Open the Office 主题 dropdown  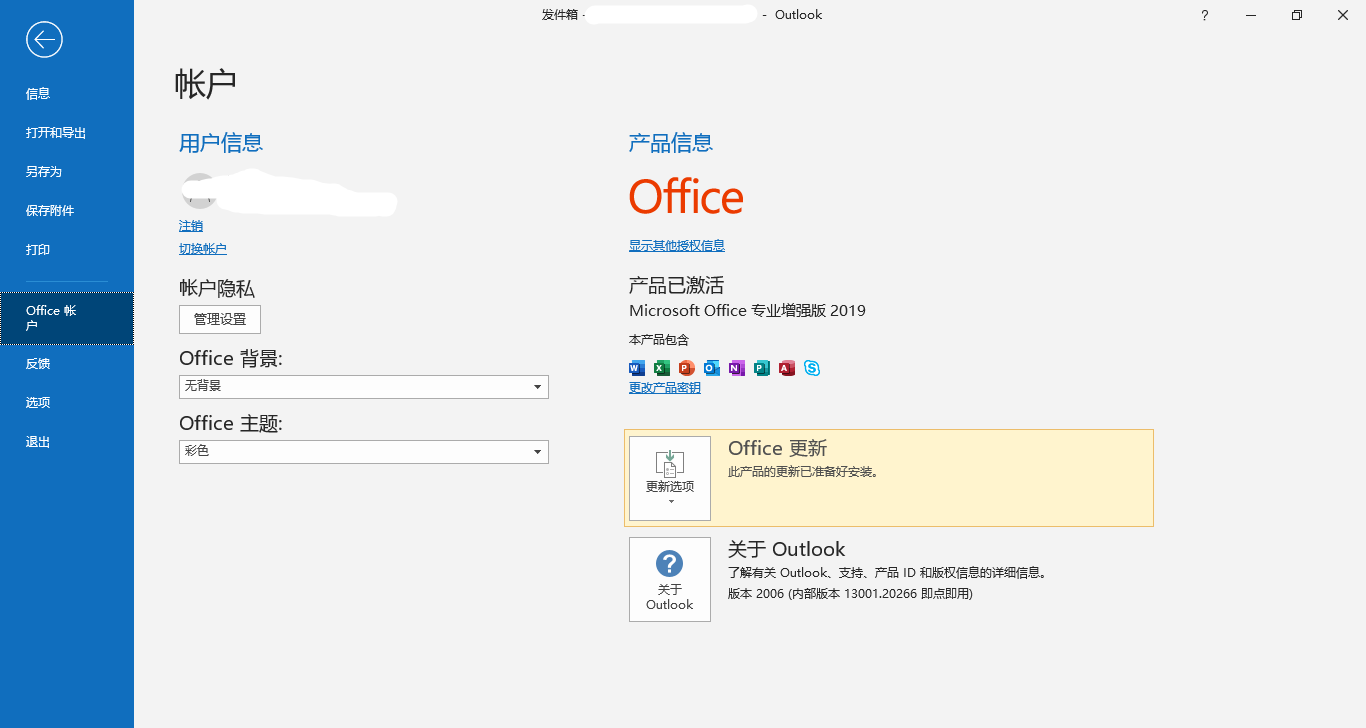364,452
